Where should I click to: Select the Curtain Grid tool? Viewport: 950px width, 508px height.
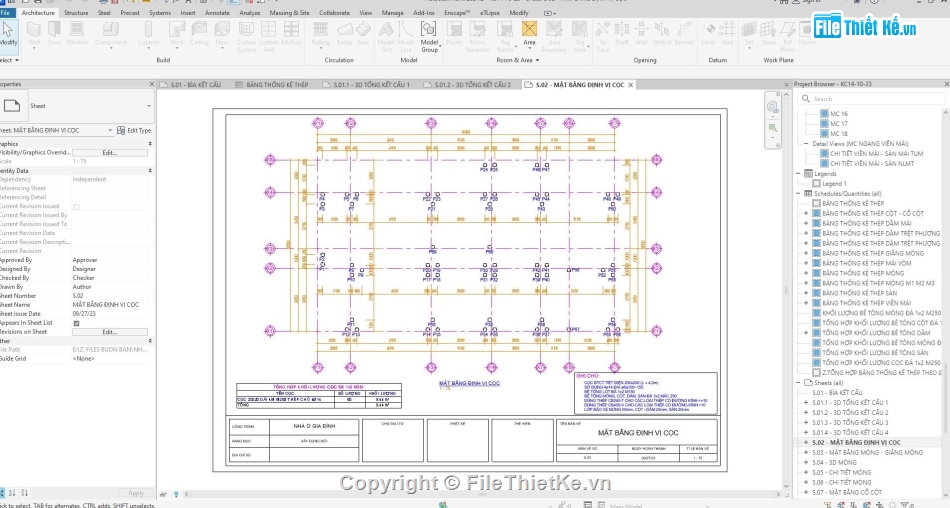[x=268, y=36]
